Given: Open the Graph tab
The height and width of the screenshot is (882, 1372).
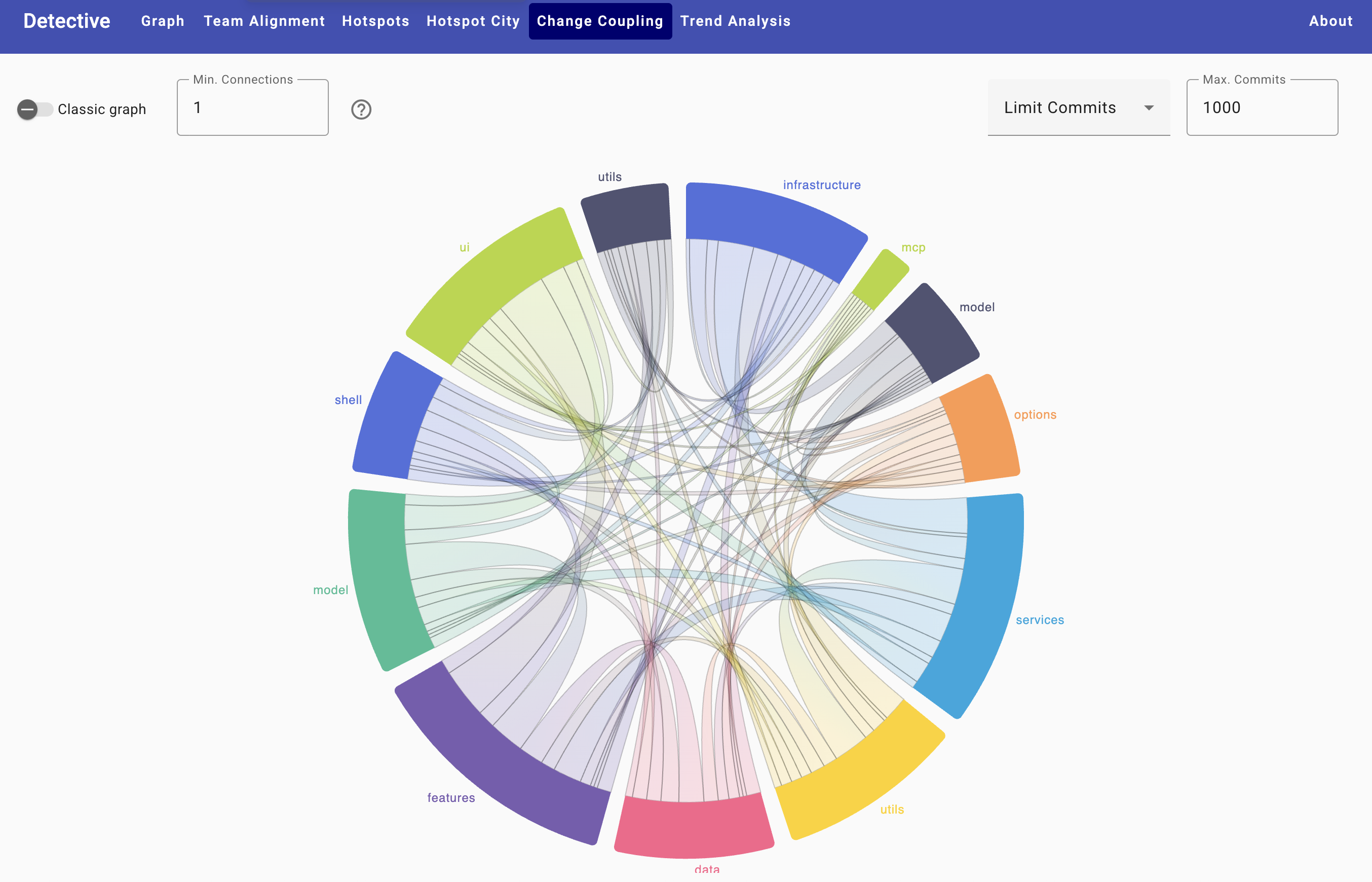Looking at the screenshot, I should [x=163, y=21].
